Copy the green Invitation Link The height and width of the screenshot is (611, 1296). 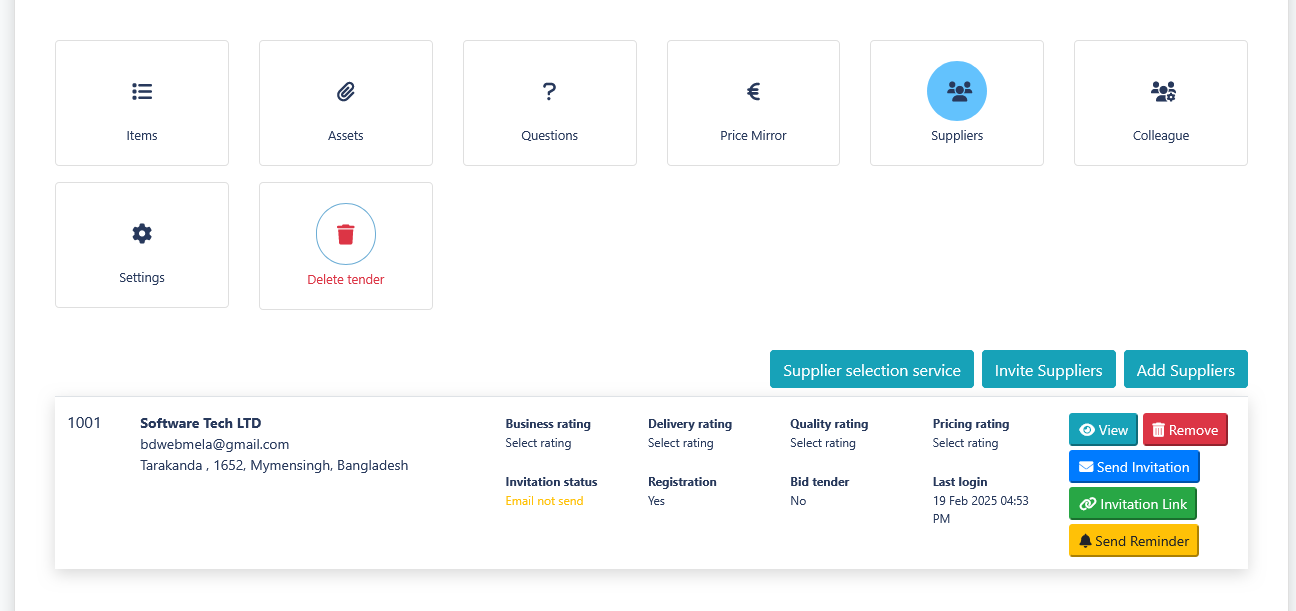click(x=1133, y=504)
